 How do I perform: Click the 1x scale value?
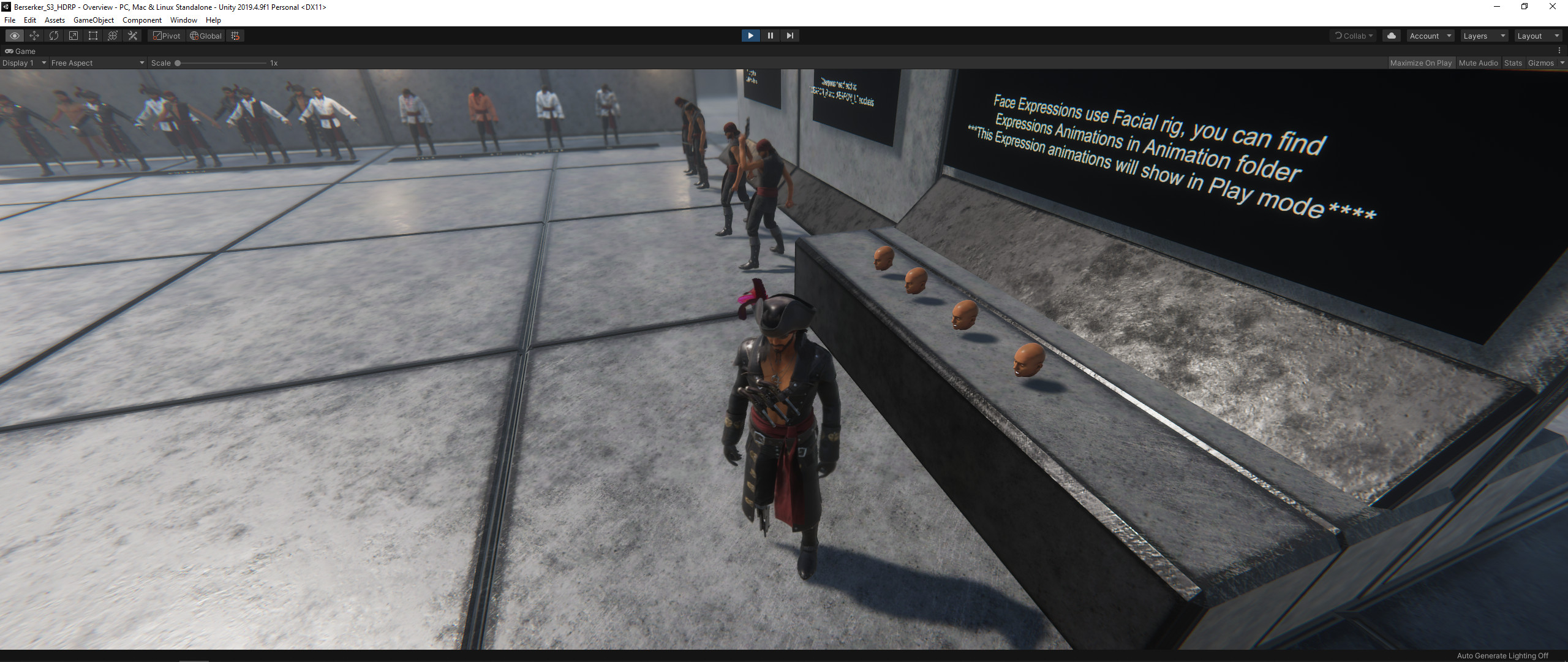coord(274,63)
